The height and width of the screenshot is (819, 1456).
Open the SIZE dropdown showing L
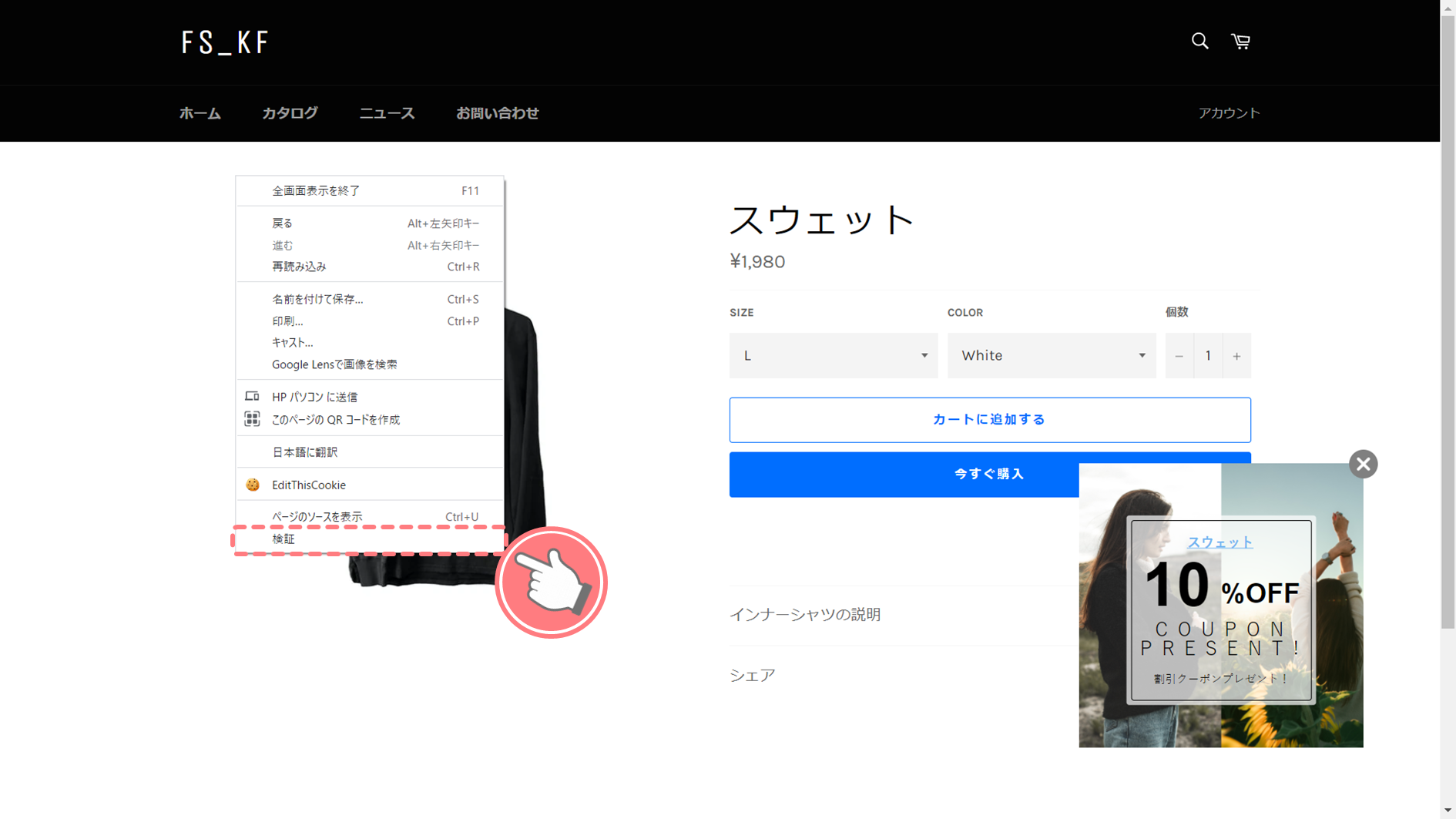[834, 355]
